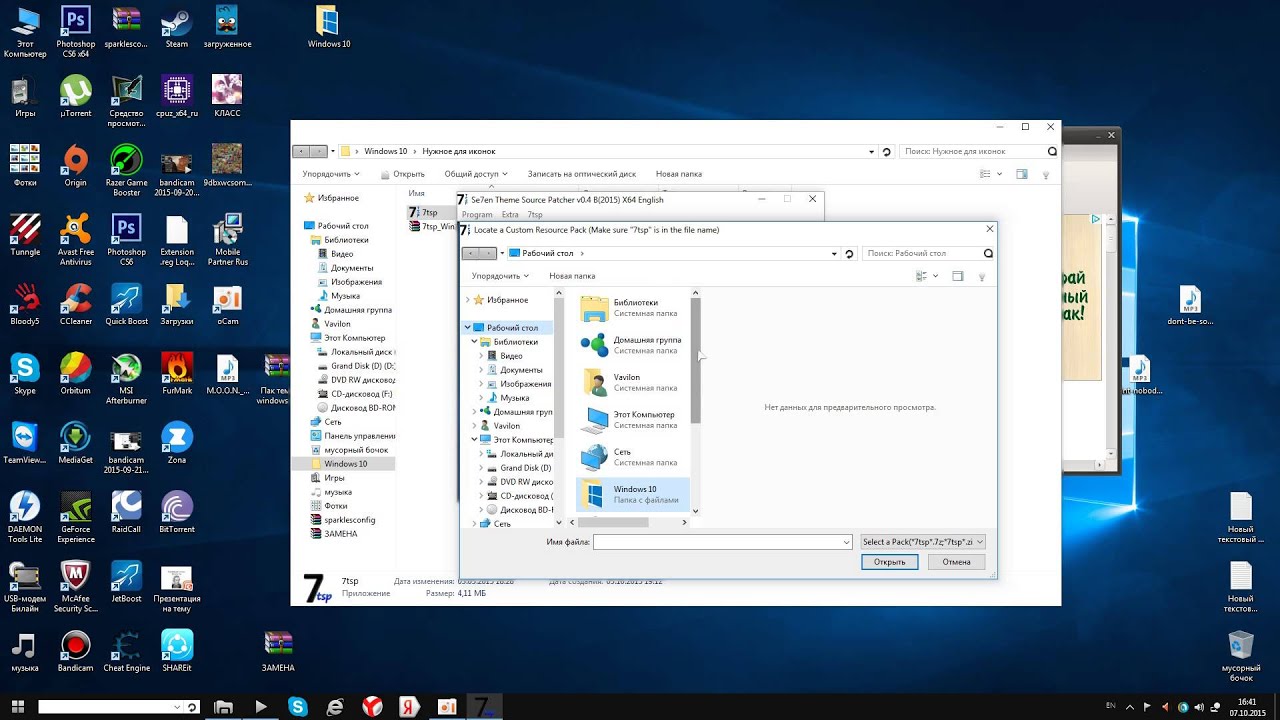Click Windows Start button in taskbar
This screenshot has height=720, width=1280.
point(18,707)
